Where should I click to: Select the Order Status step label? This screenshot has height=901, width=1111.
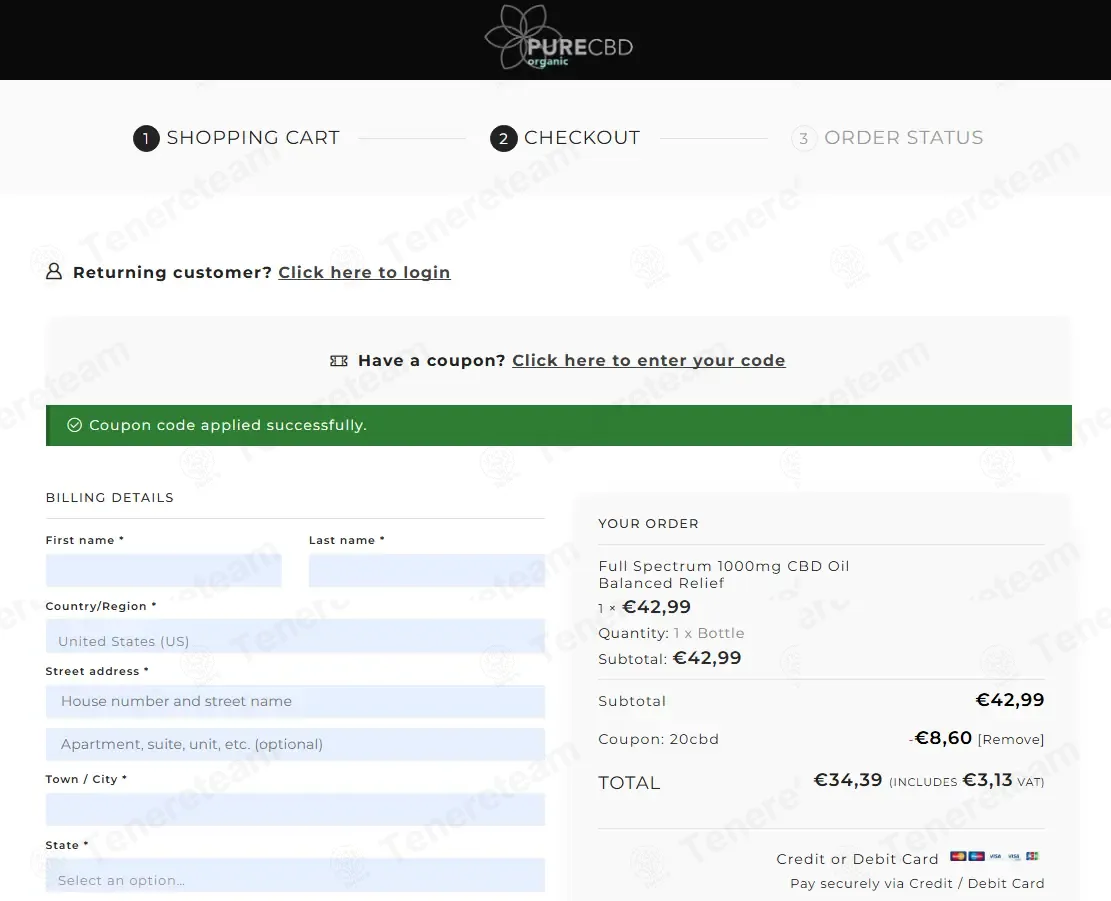pyautogui.click(x=903, y=138)
